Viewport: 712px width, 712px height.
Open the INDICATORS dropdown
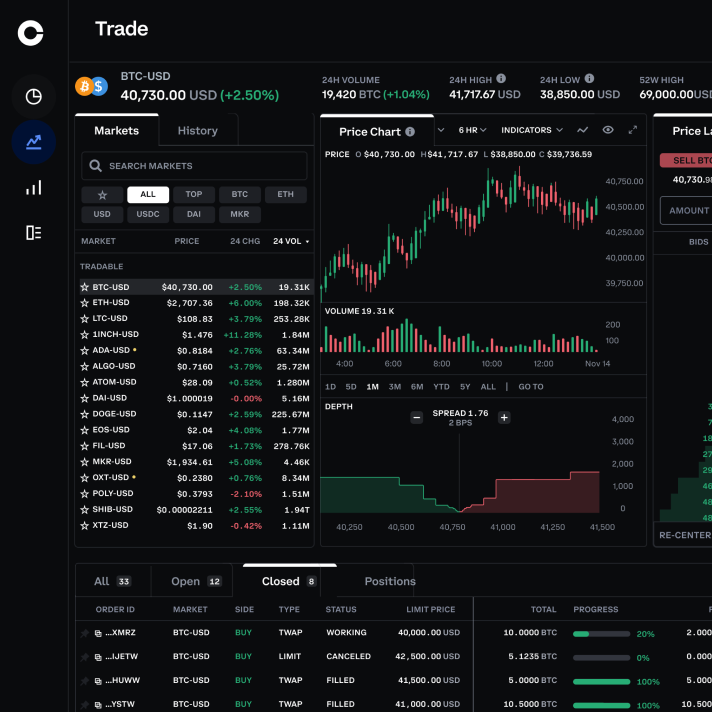tap(532, 130)
